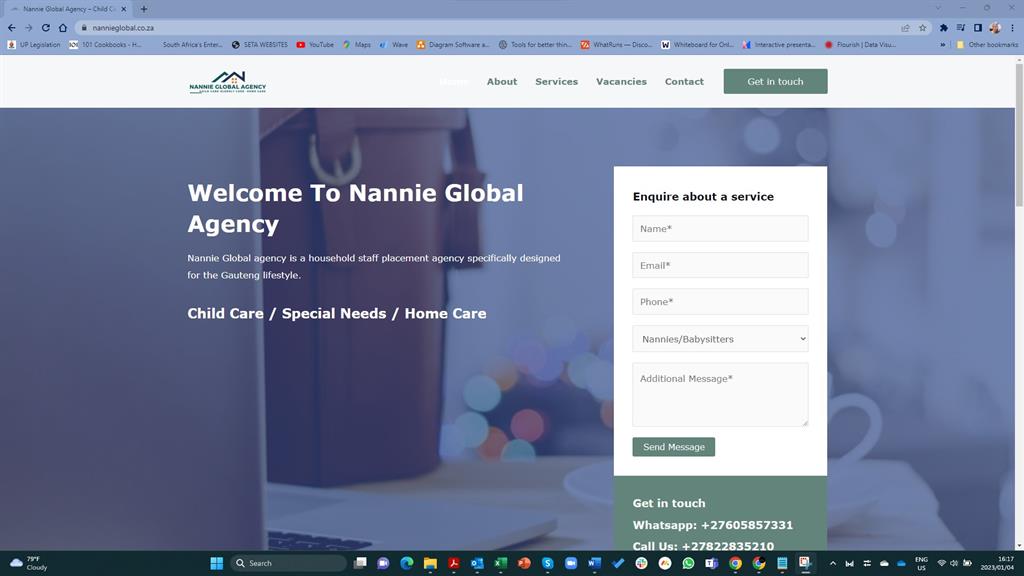
Task: Launch Microsoft Edge from the taskbar
Action: (406, 563)
